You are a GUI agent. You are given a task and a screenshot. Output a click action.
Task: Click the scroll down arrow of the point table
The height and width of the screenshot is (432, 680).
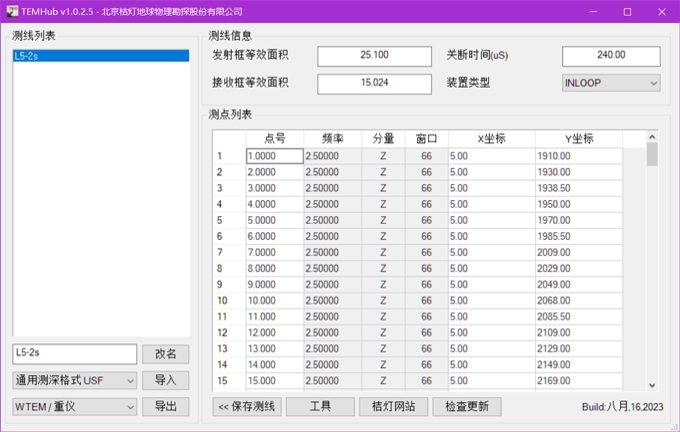pos(652,385)
